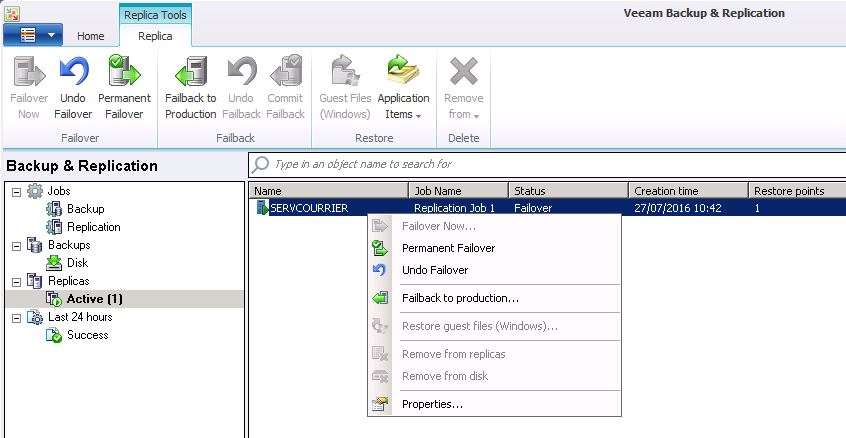Screen dimensions: 846x438
Task: Select Backups in the tree
Action: (x=69, y=245)
